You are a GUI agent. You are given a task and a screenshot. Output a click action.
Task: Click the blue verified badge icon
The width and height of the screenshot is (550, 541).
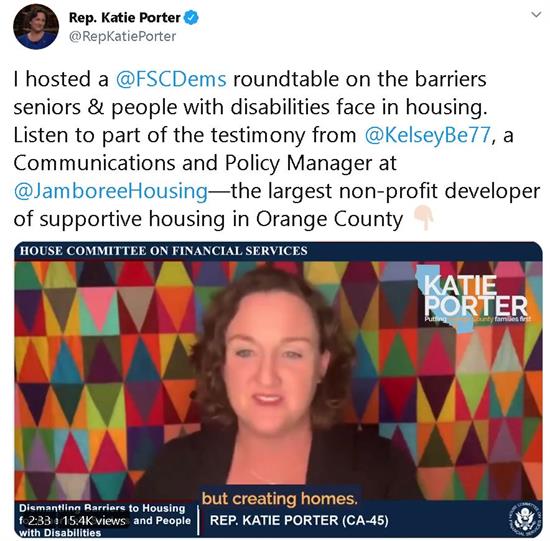click(191, 17)
